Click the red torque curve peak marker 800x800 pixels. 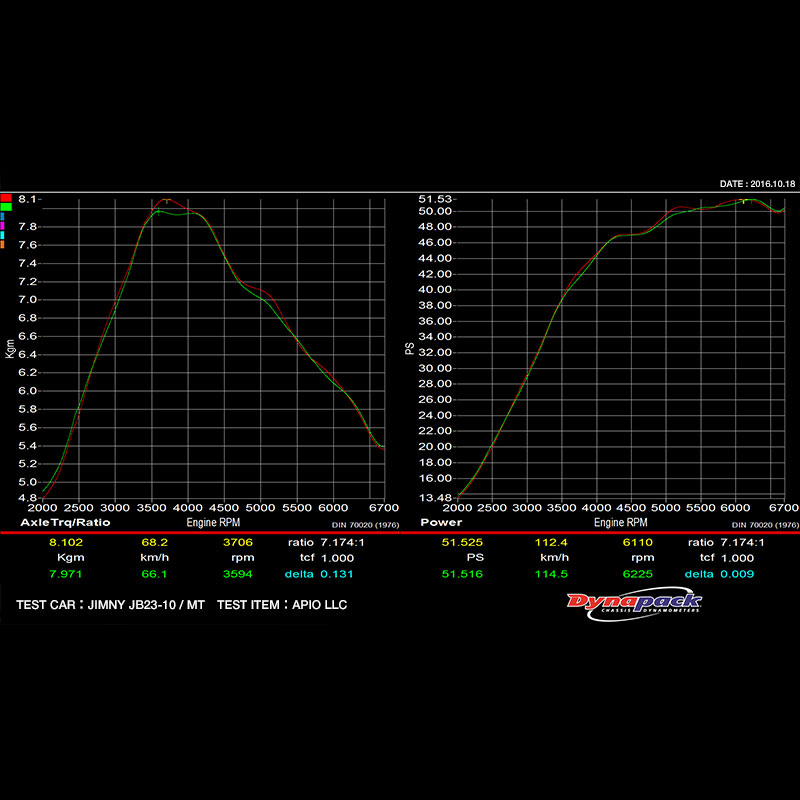[x=166, y=200]
